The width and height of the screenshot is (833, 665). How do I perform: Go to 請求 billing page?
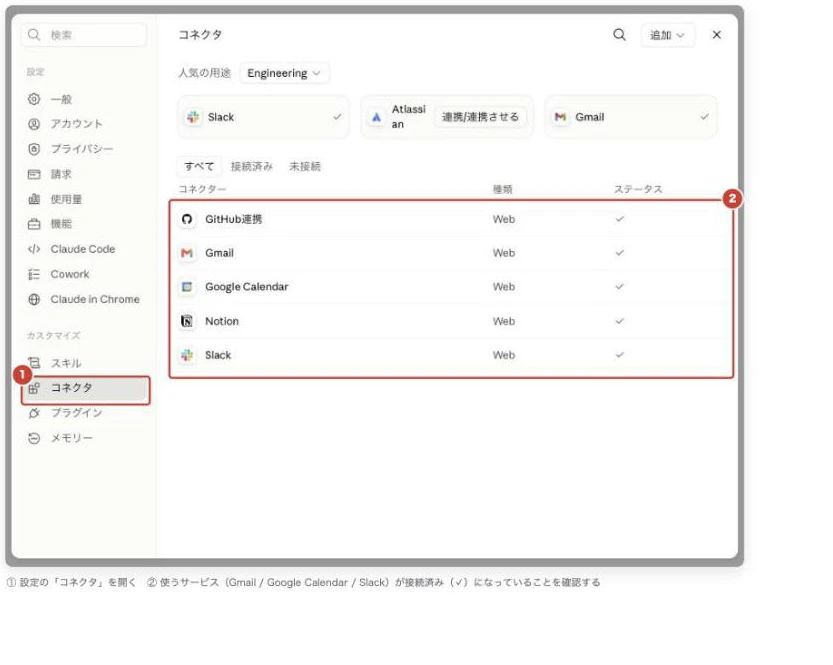pyautogui.click(x=61, y=174)
